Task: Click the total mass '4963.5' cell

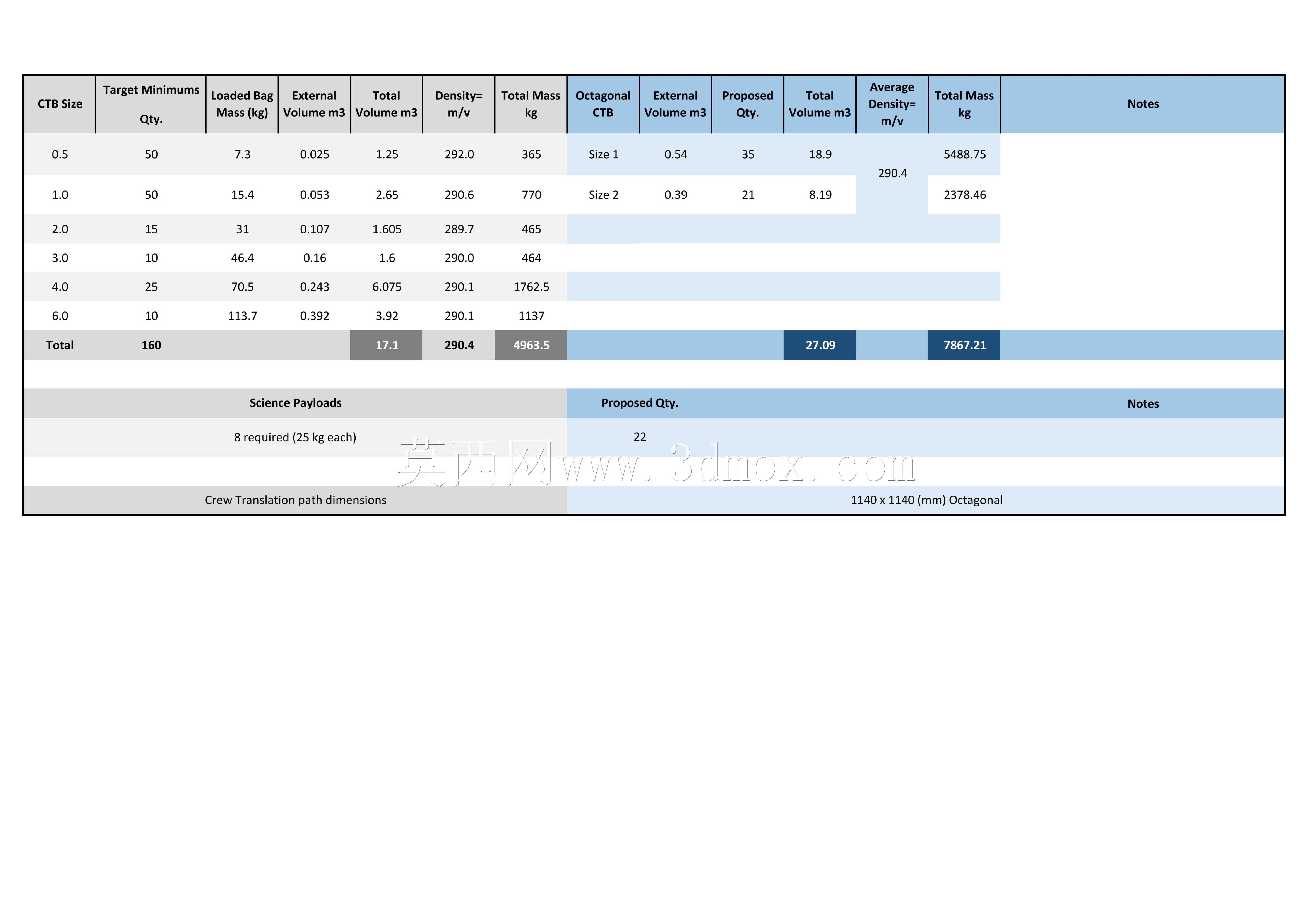Action: click(x=531, y=345)
